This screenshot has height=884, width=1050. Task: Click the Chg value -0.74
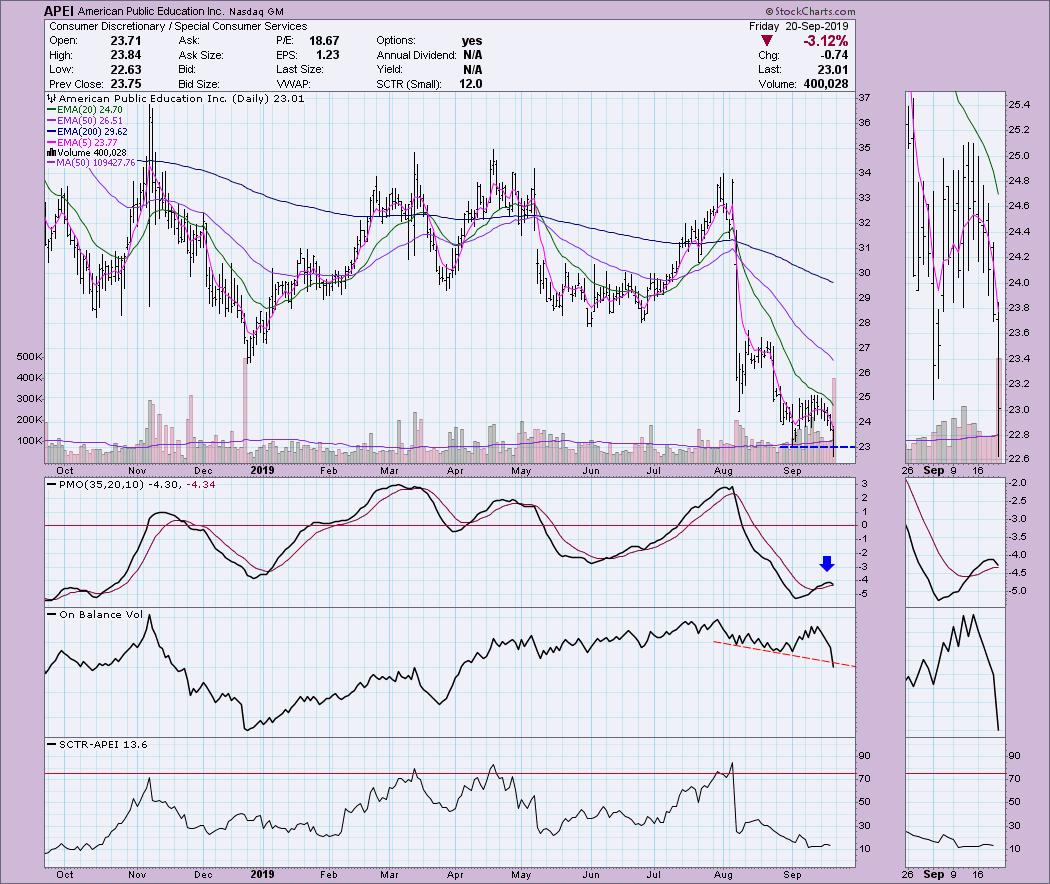pyautogui.click(x=834, y=55)
